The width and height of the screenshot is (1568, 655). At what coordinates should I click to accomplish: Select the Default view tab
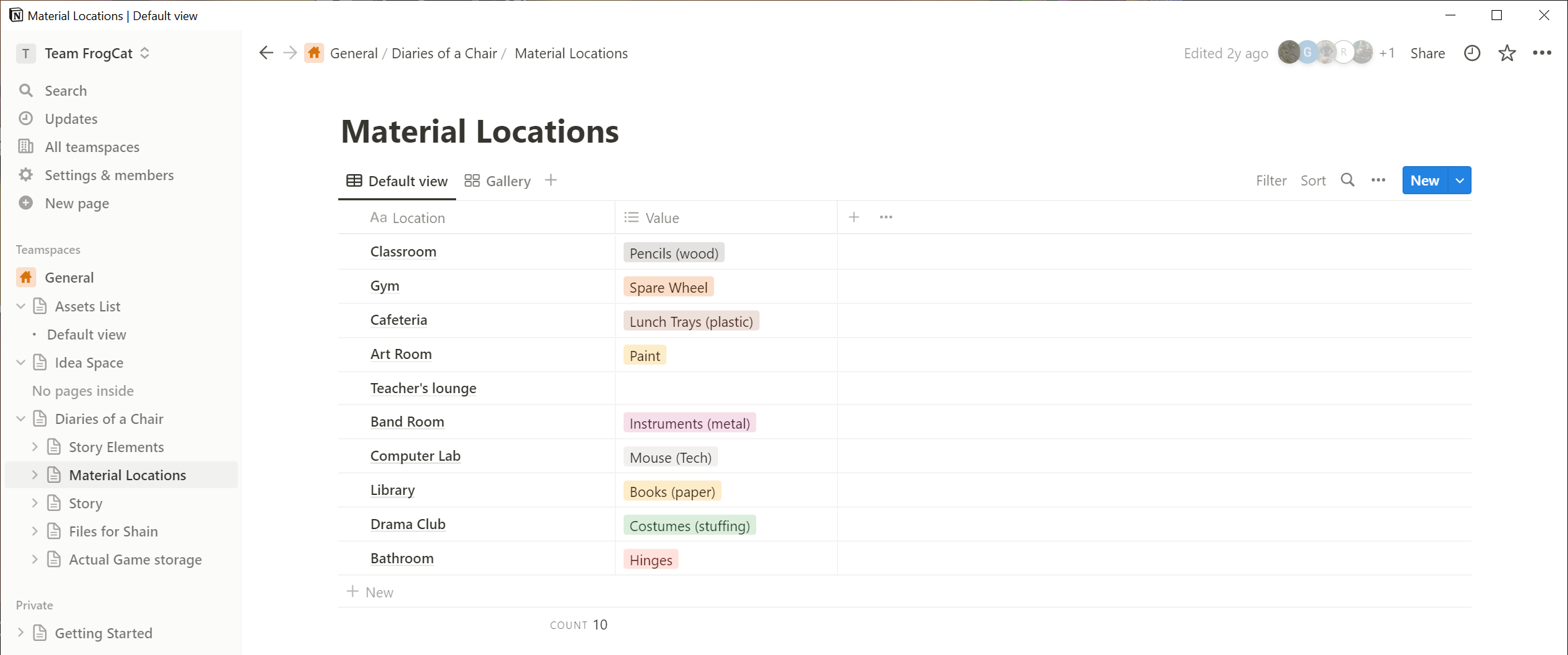coord(397,181)
